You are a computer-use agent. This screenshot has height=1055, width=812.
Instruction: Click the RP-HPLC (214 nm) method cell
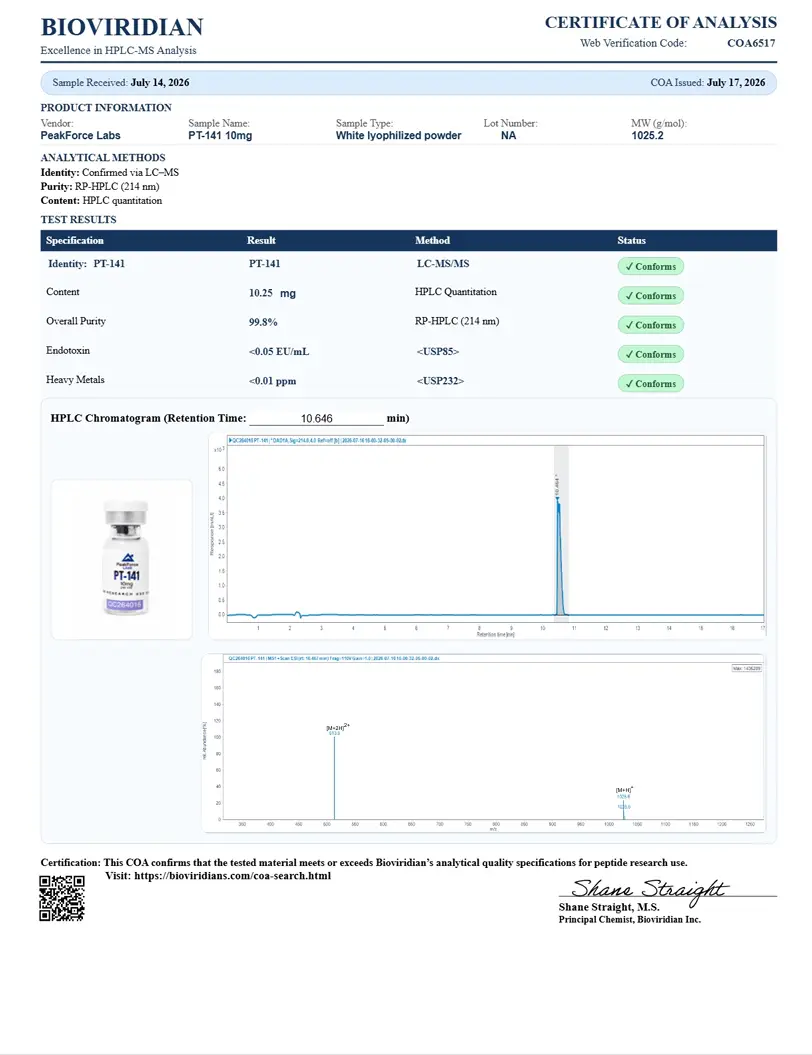pyautogui.click(x=457, y=321)
